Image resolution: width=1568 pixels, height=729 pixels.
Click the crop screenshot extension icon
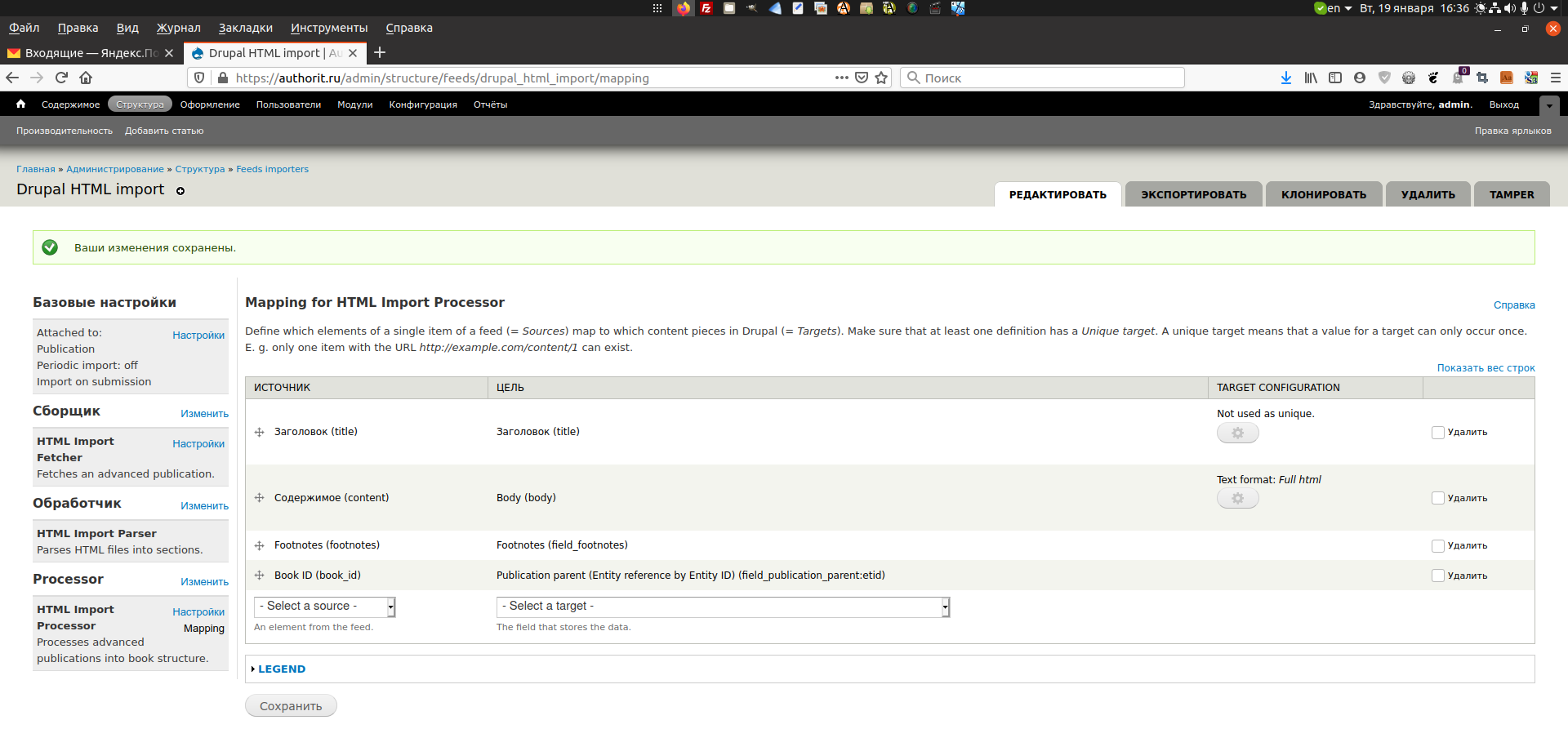[x=1482, y=78]
